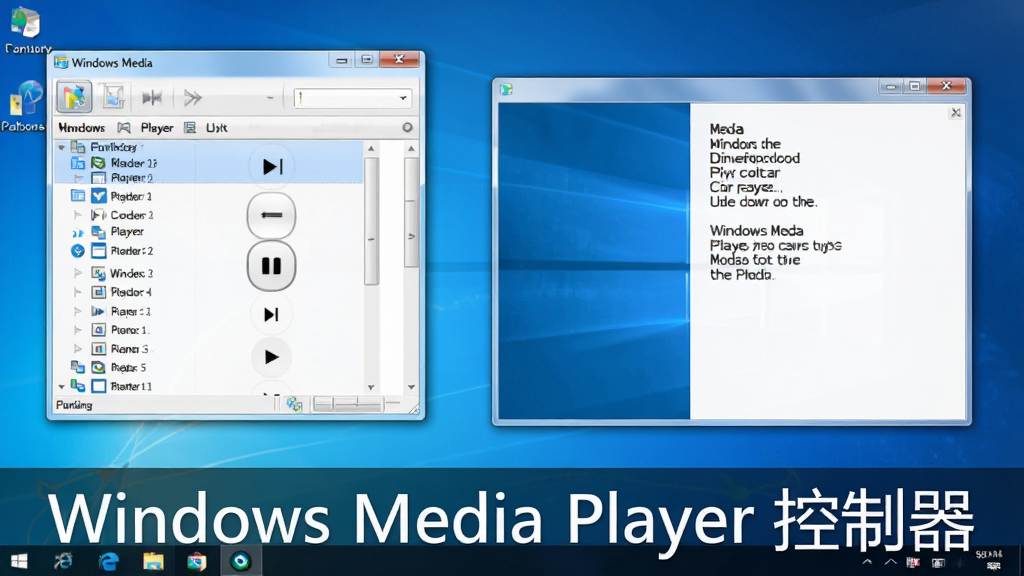The image size is (1024, 576).
Task: Click the list icon left of Ptgder 1
Action: tap(78, 195)
